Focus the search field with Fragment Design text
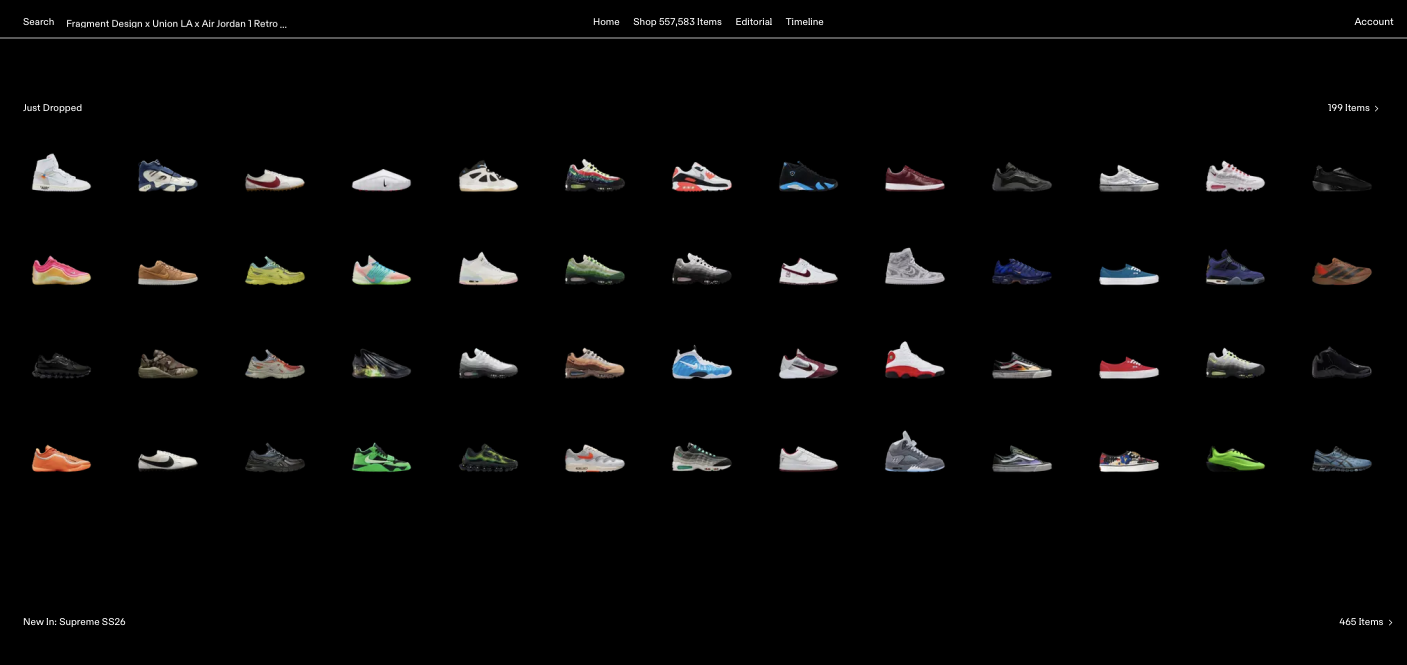Screen dimensions: 1407x665 [176, 23]
